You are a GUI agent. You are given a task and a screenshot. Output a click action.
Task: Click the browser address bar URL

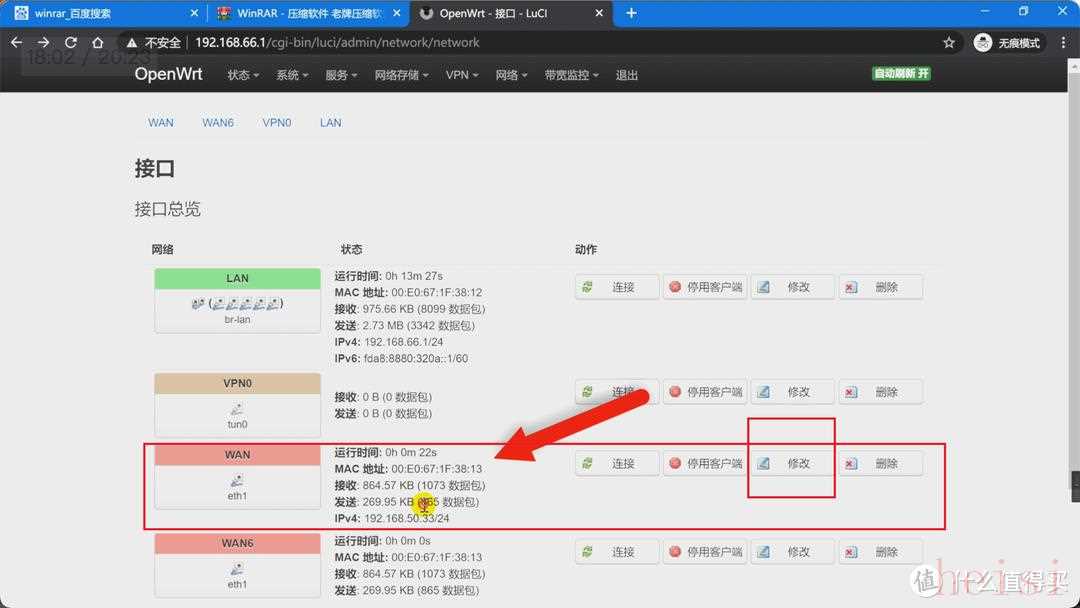337,43
